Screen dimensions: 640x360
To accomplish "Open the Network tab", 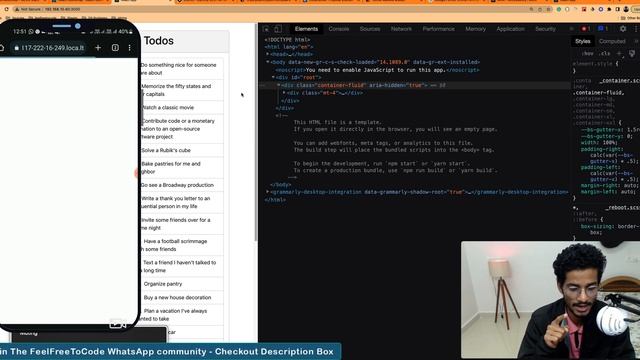I will point(401,29).
